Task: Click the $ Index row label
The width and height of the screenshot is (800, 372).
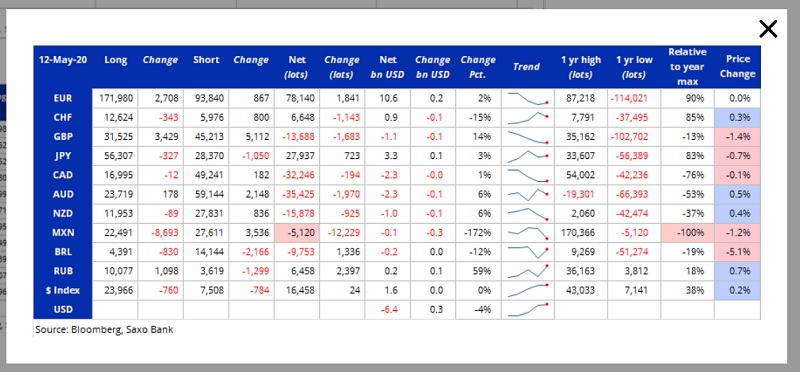Action: click(63, 290)
